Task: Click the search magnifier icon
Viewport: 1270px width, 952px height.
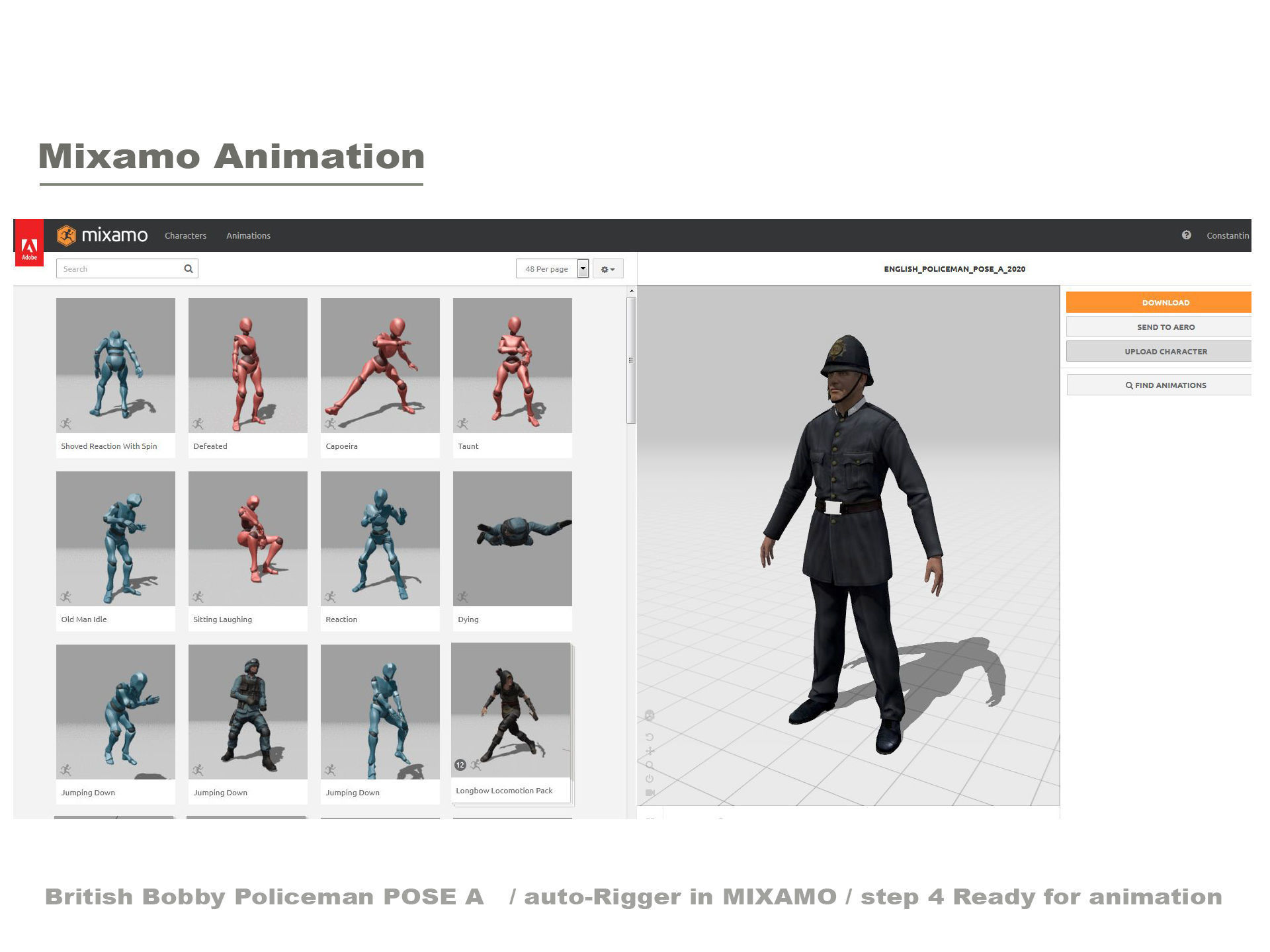Action: click(x=189, y=268)
